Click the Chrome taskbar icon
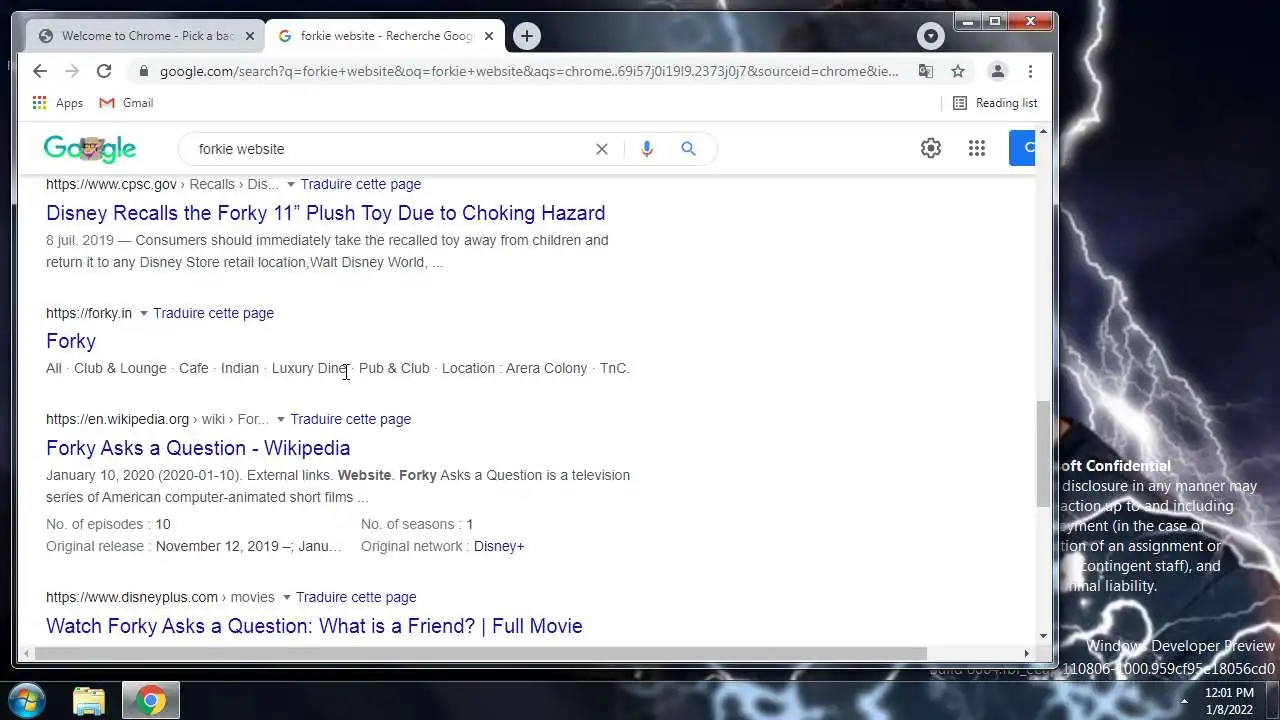The image size is (1280, 720). (151, 700)
